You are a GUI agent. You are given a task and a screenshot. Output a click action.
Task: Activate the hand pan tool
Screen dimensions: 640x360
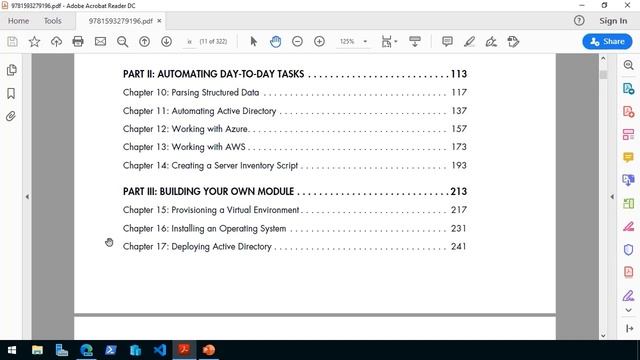point(276,41)
